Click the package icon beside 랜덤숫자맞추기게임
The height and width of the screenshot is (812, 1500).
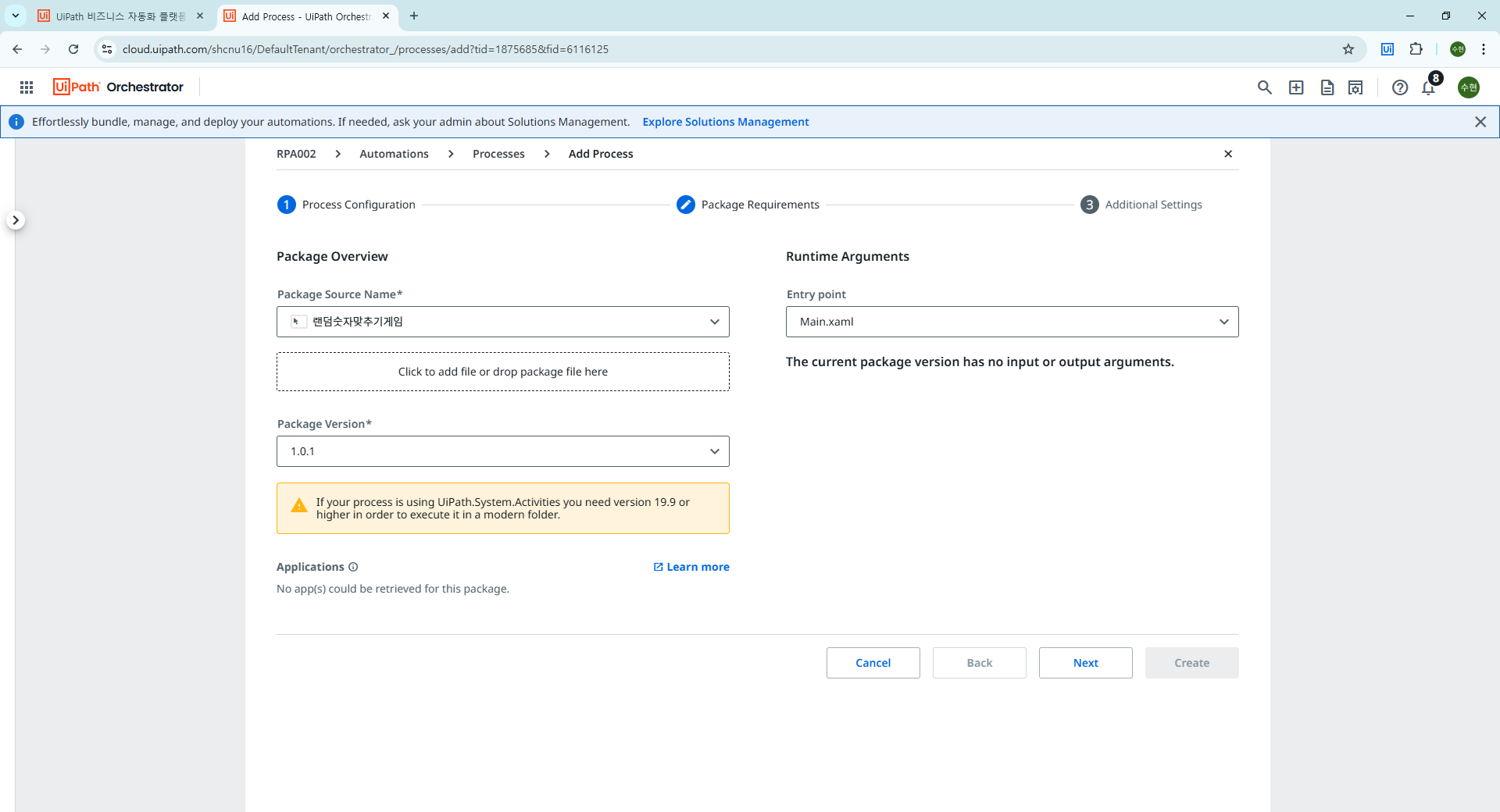tap(298, 322)
